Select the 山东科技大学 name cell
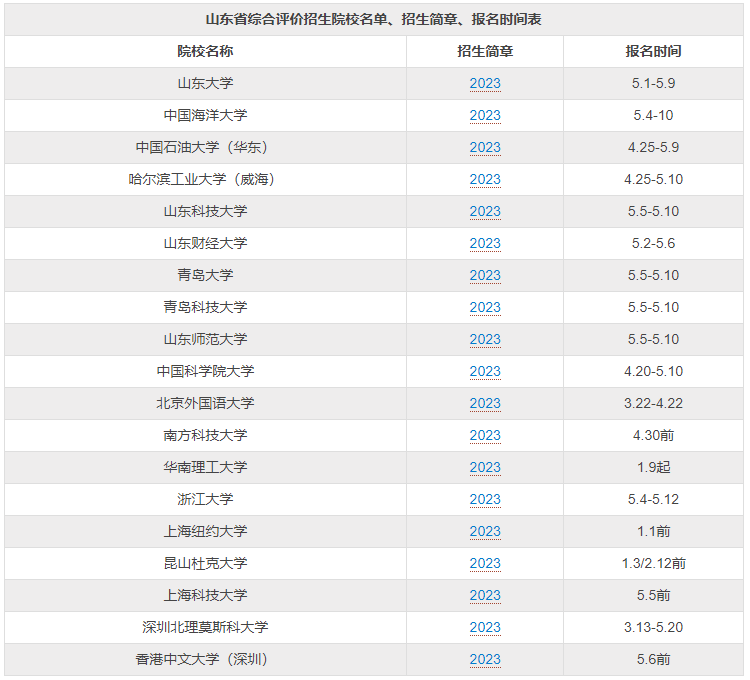 point(206,211)
